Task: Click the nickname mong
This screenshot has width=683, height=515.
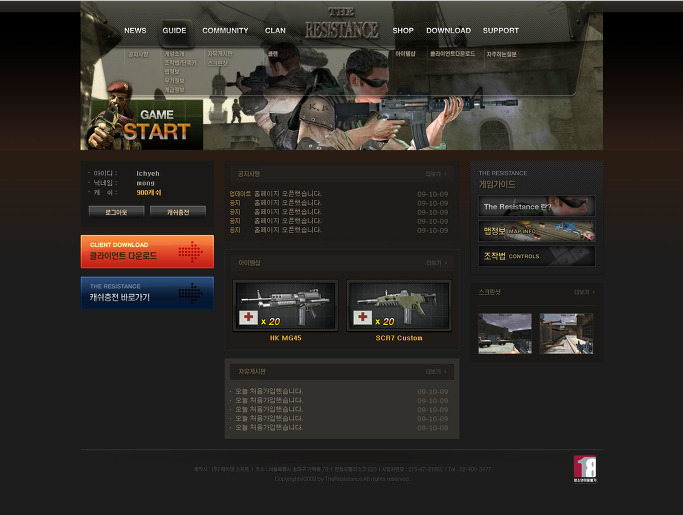Action: tap(145, 183)
